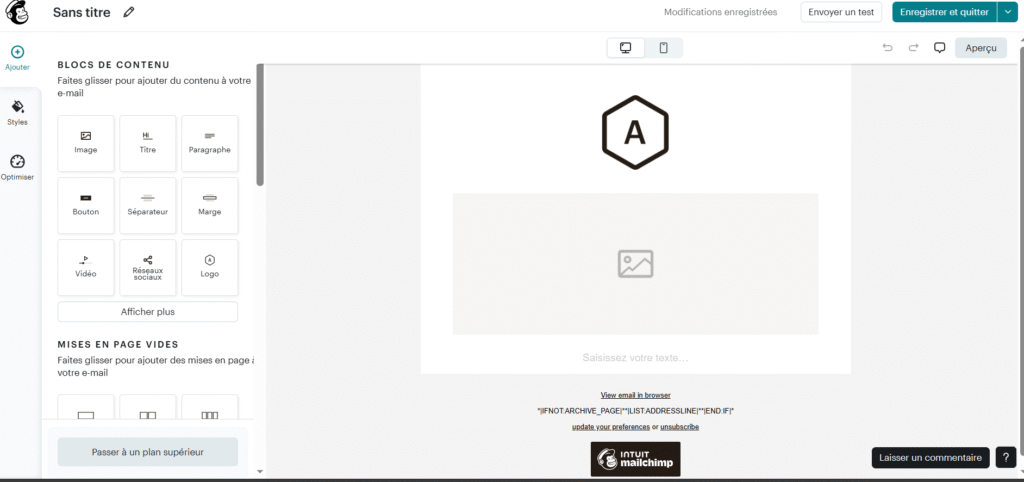Screen dimensions: 1024x482
Task: Expand blocks with Afficher plus
Action: pyautogui.click(x=148, y=312)
